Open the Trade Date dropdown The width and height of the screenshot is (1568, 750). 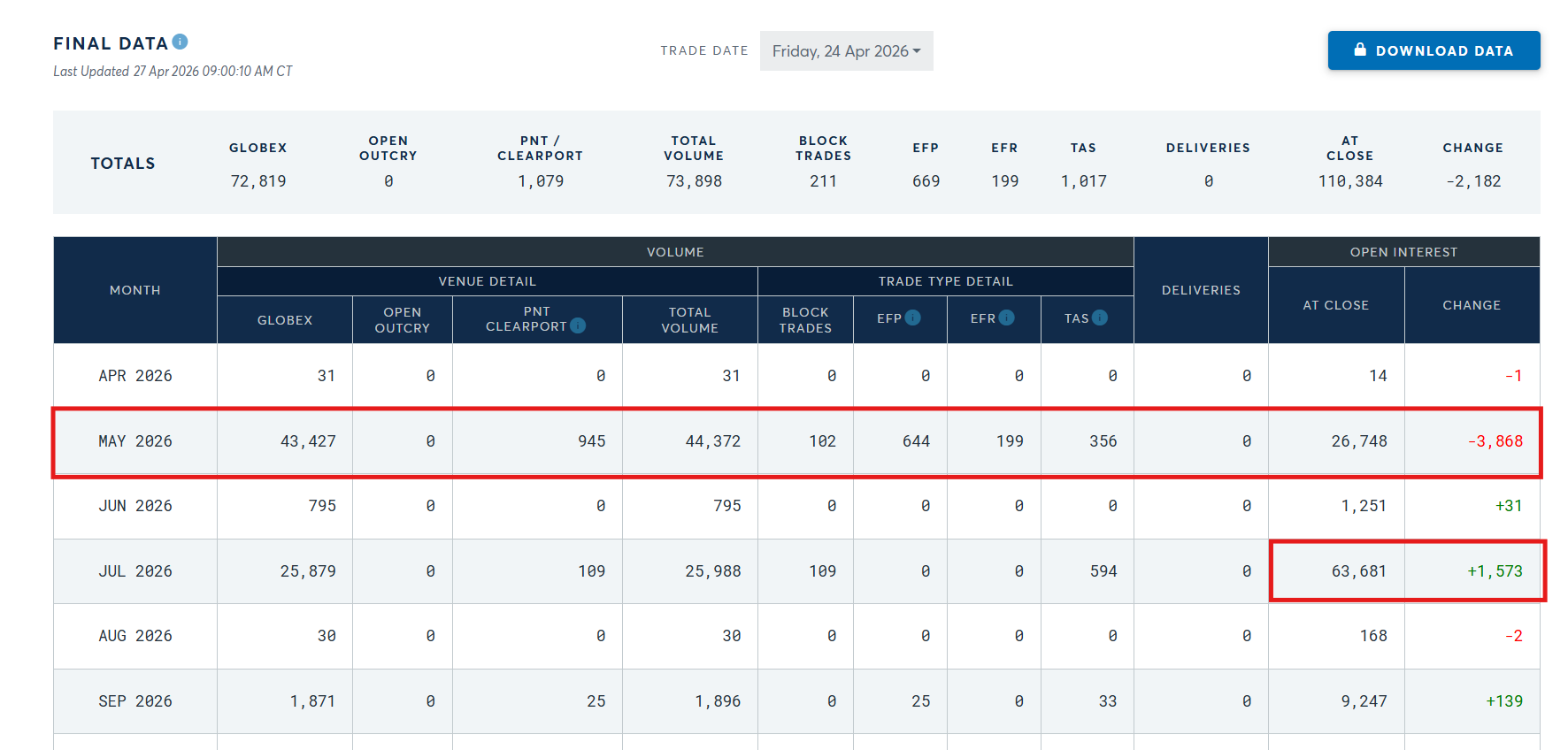[846, 51]
